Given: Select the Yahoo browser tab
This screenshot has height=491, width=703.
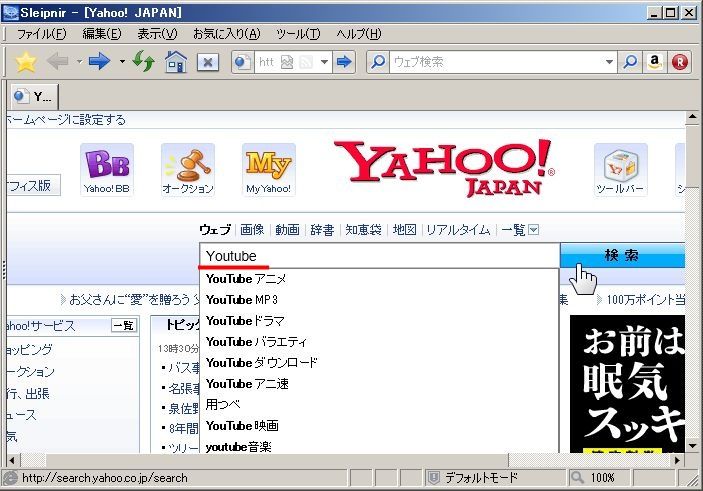Looking at the screenshot, I should coord(34,96).
